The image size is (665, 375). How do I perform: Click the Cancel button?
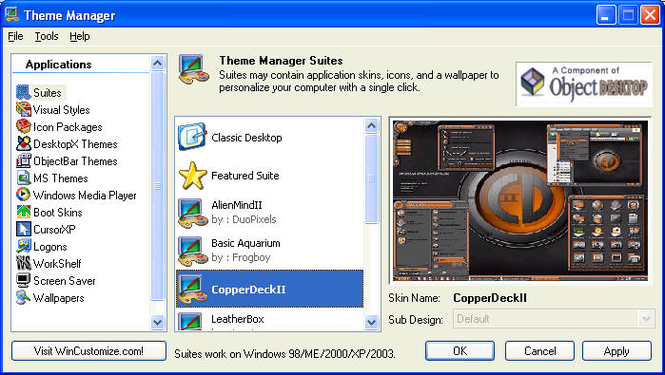point(539,351)
